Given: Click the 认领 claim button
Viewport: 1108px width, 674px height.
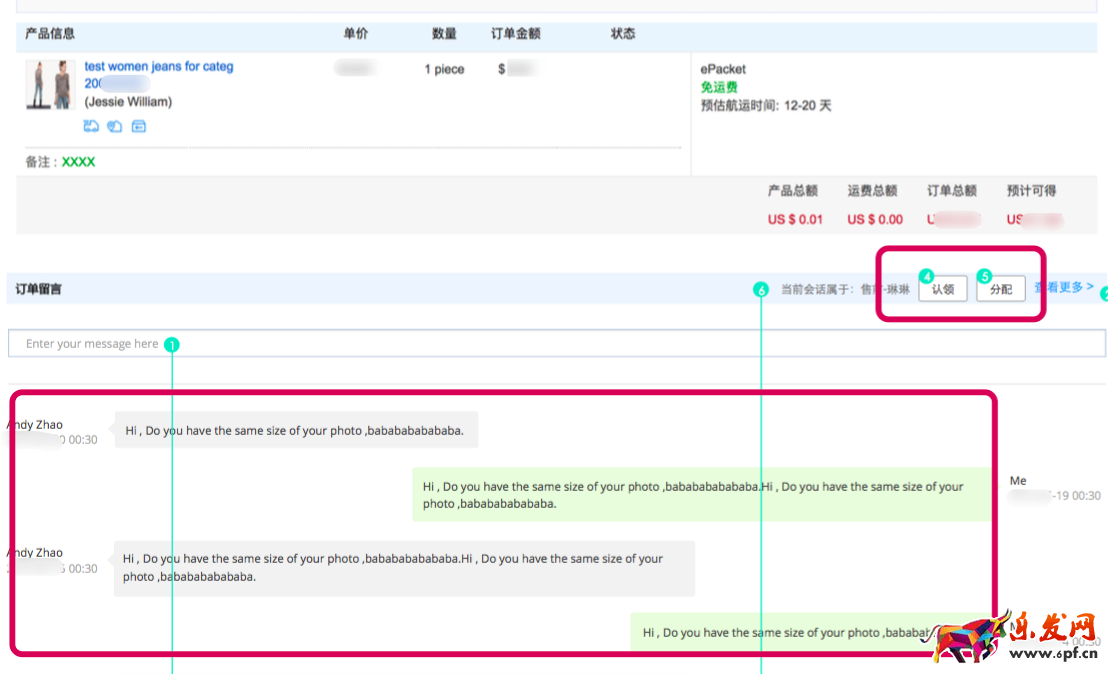Looking at the screenshot, I should click(942, 288).
